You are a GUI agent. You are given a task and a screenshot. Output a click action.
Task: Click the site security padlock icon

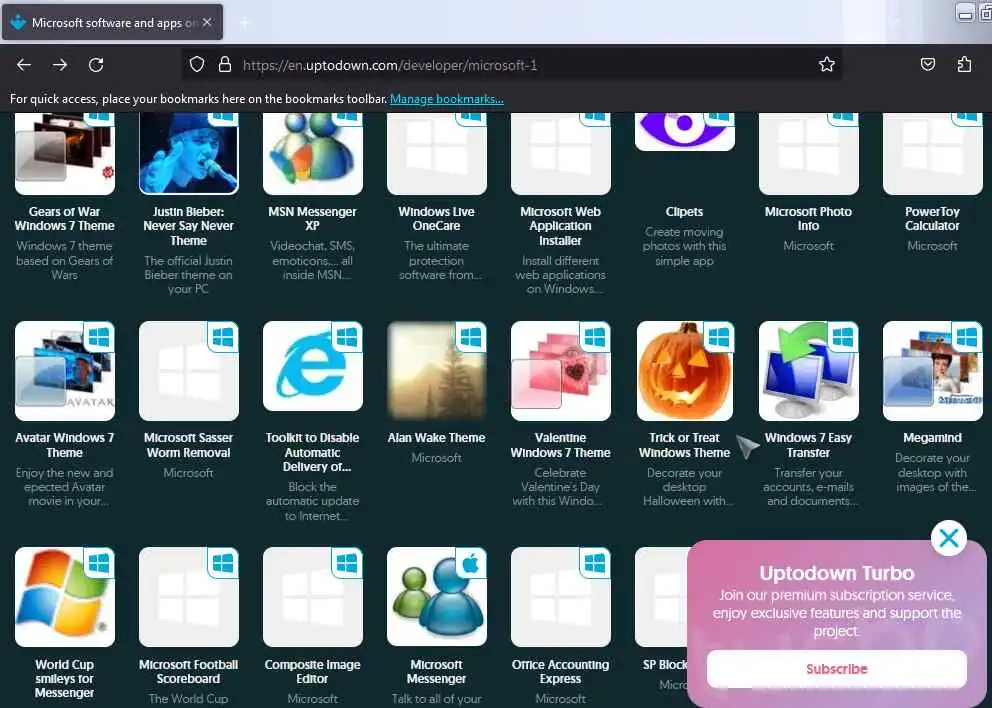coord(225,65)
